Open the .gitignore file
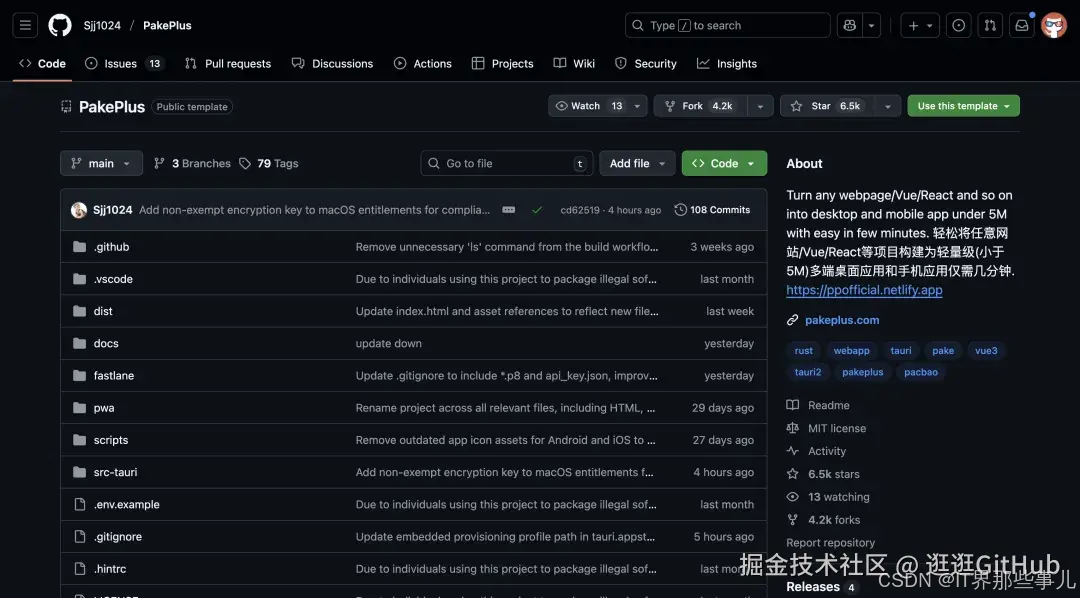The height and width of the screenshot is (598, 1080). pos(118,537)
